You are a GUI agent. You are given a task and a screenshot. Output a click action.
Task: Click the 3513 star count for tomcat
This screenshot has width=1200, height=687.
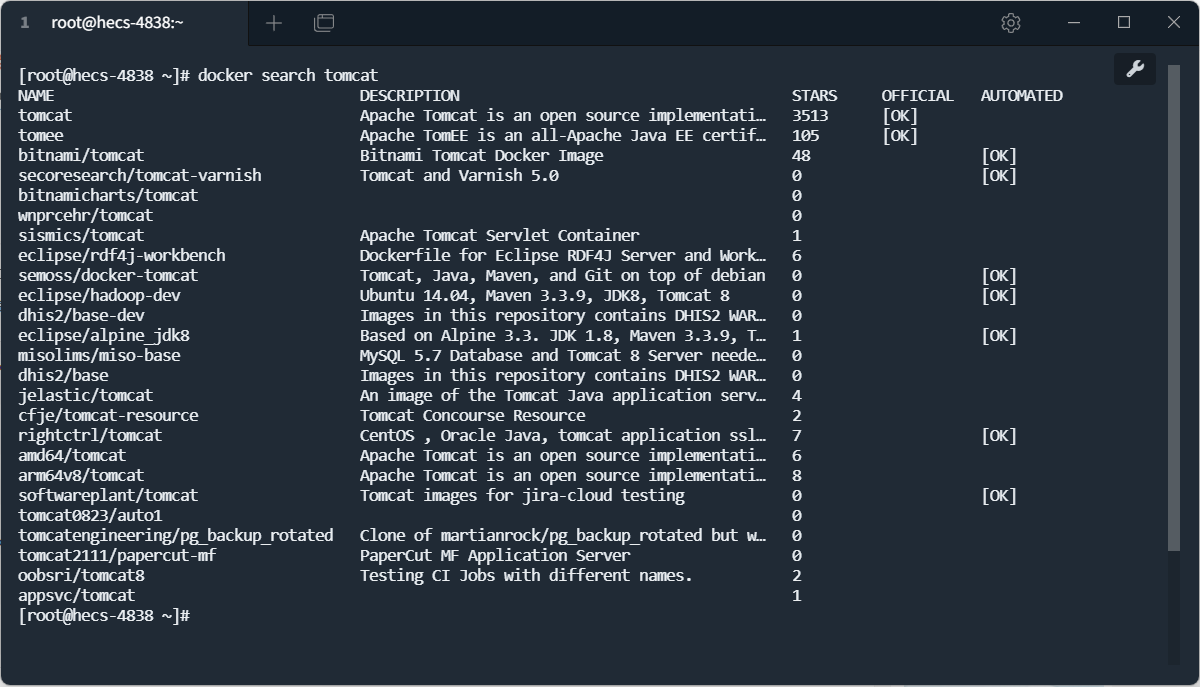pos(810,116)
